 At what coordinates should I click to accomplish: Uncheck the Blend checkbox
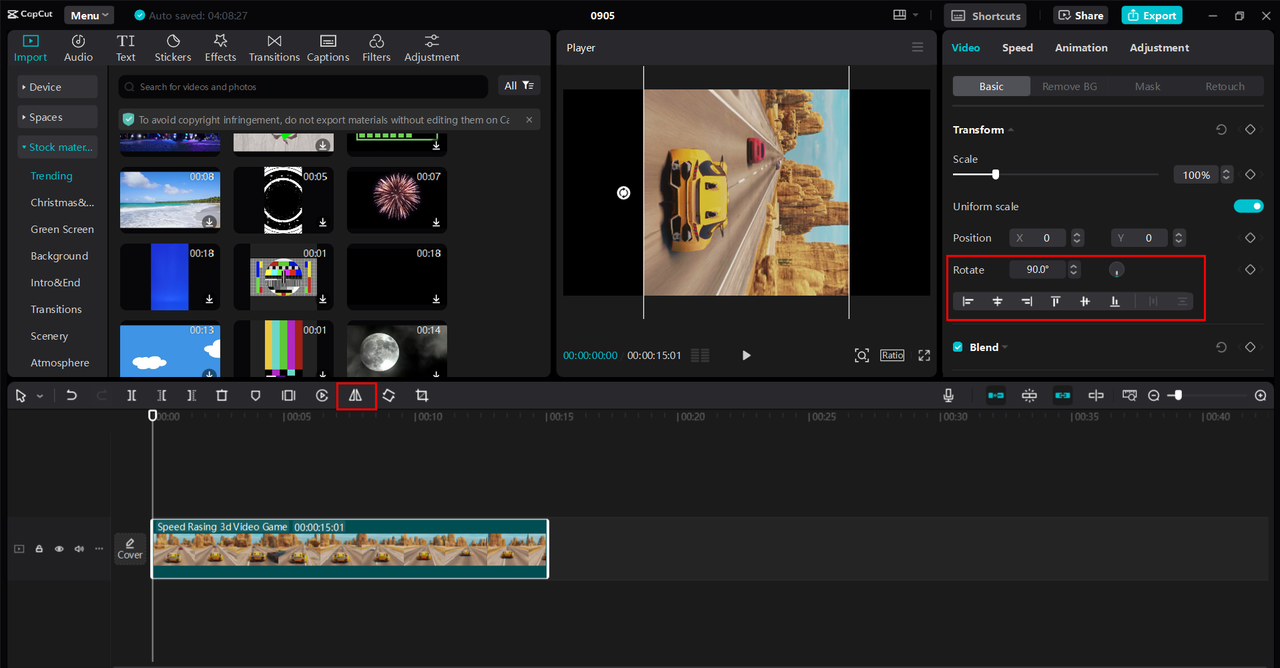click(x=958, y=347)
